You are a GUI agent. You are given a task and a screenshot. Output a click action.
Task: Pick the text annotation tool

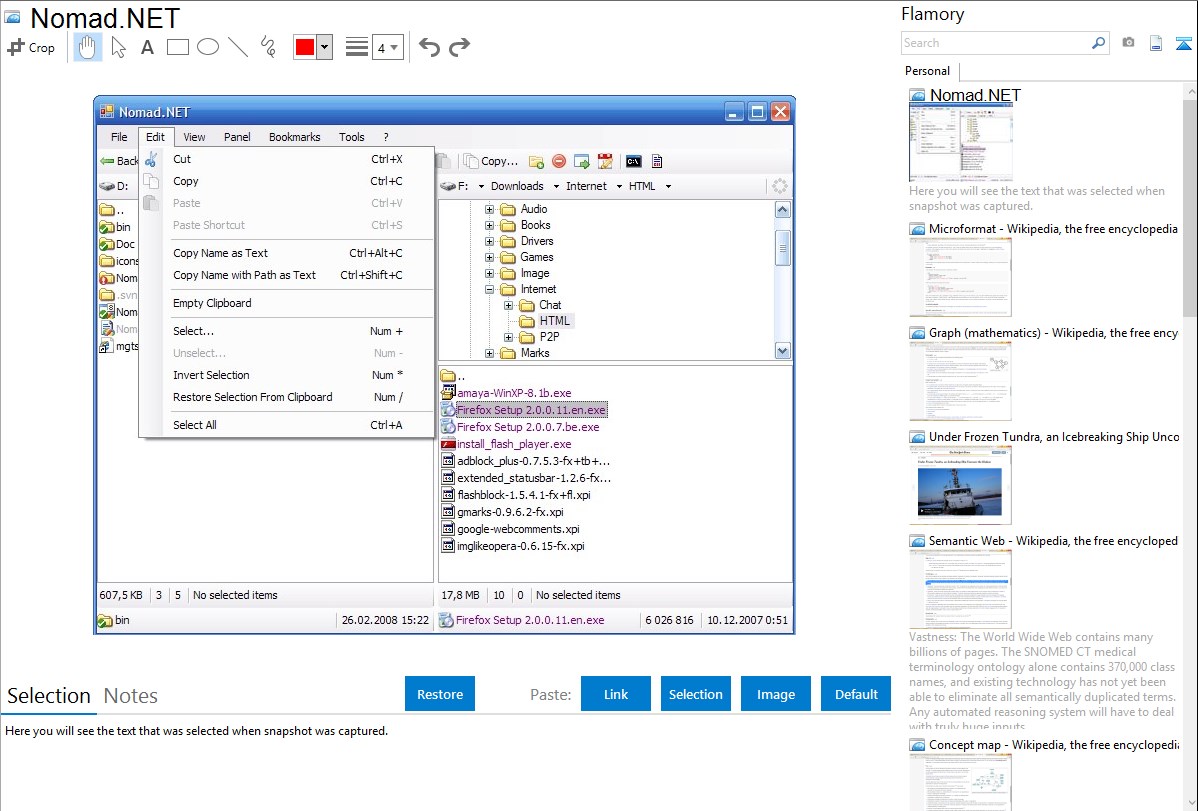coord(147,47)
